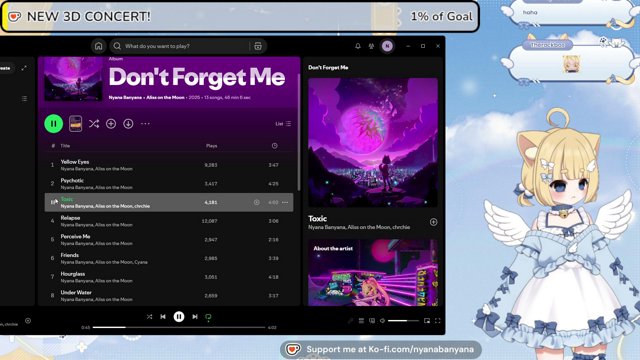Add current song via plus icon in bottom-left
Screen dimensions: 640x360
pos(28,321)
